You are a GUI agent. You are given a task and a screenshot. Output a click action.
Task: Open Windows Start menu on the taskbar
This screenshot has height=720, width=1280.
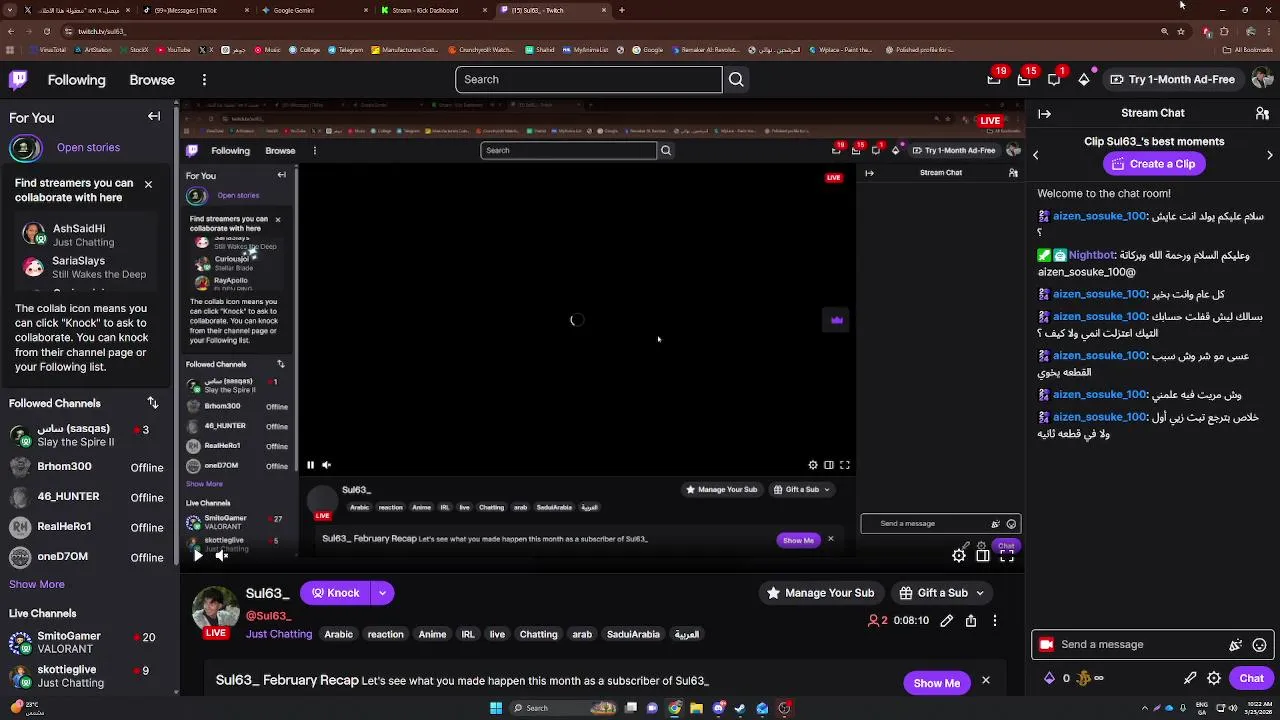pyautogui.click(x=496, y=708)
